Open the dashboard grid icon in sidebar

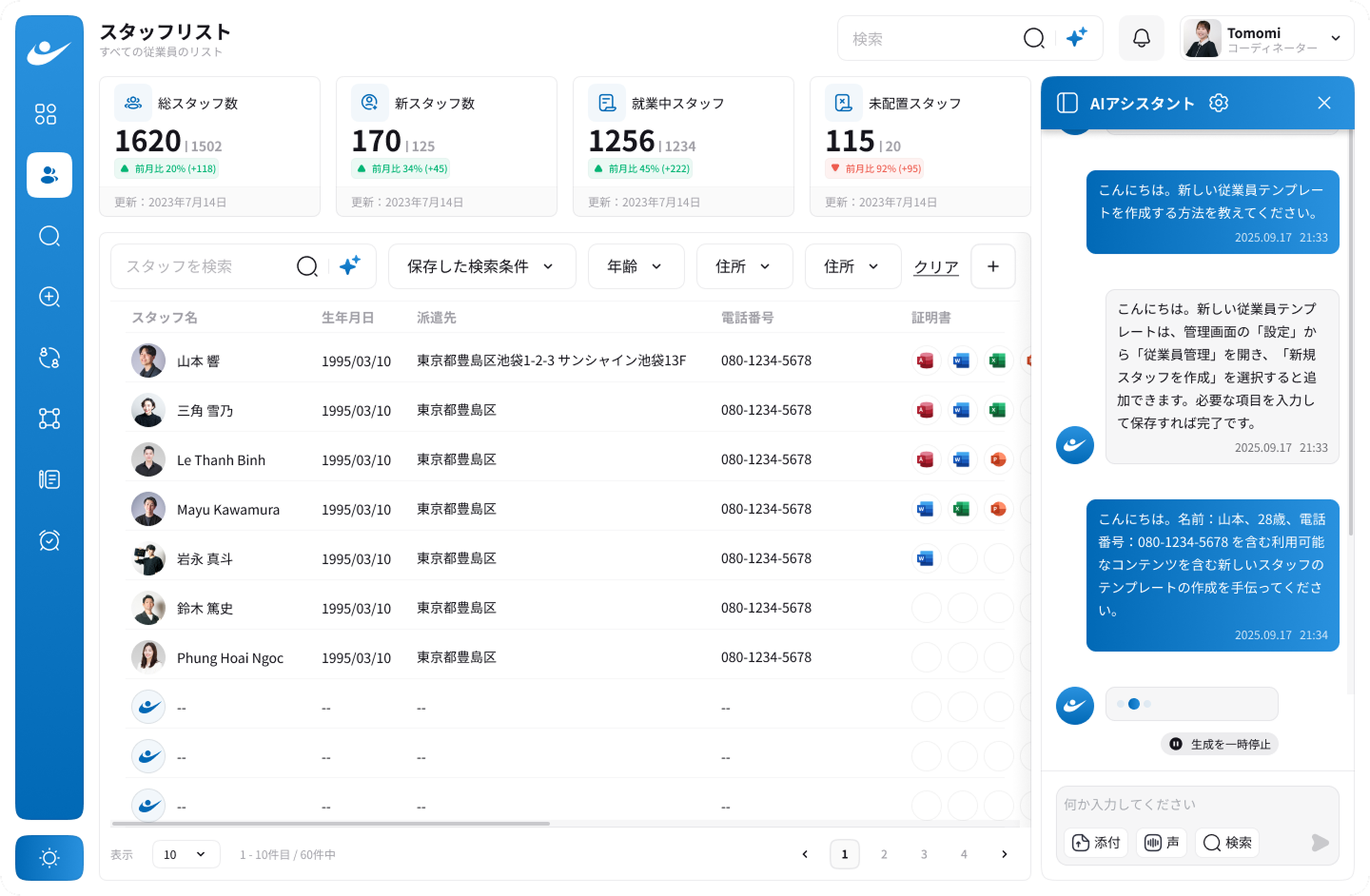[46, 114]
